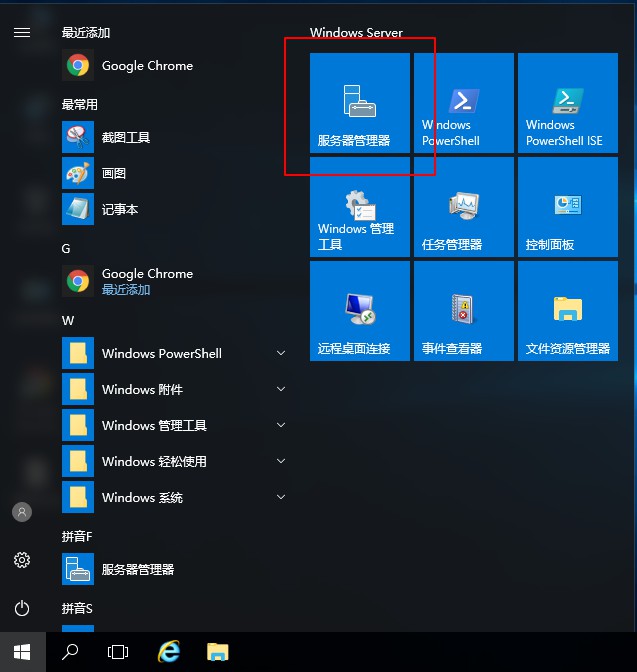Expand the Windows 轻松使用 folder chevron

coord(281,461)
